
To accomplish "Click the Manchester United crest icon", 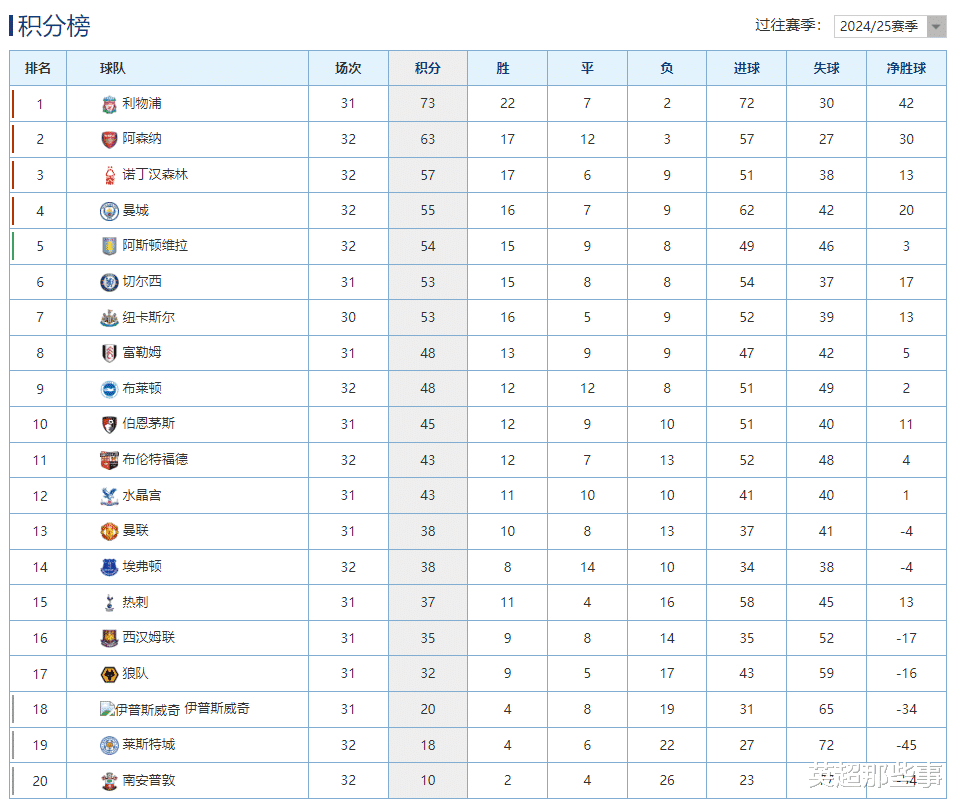I will [x=109, y=531].
